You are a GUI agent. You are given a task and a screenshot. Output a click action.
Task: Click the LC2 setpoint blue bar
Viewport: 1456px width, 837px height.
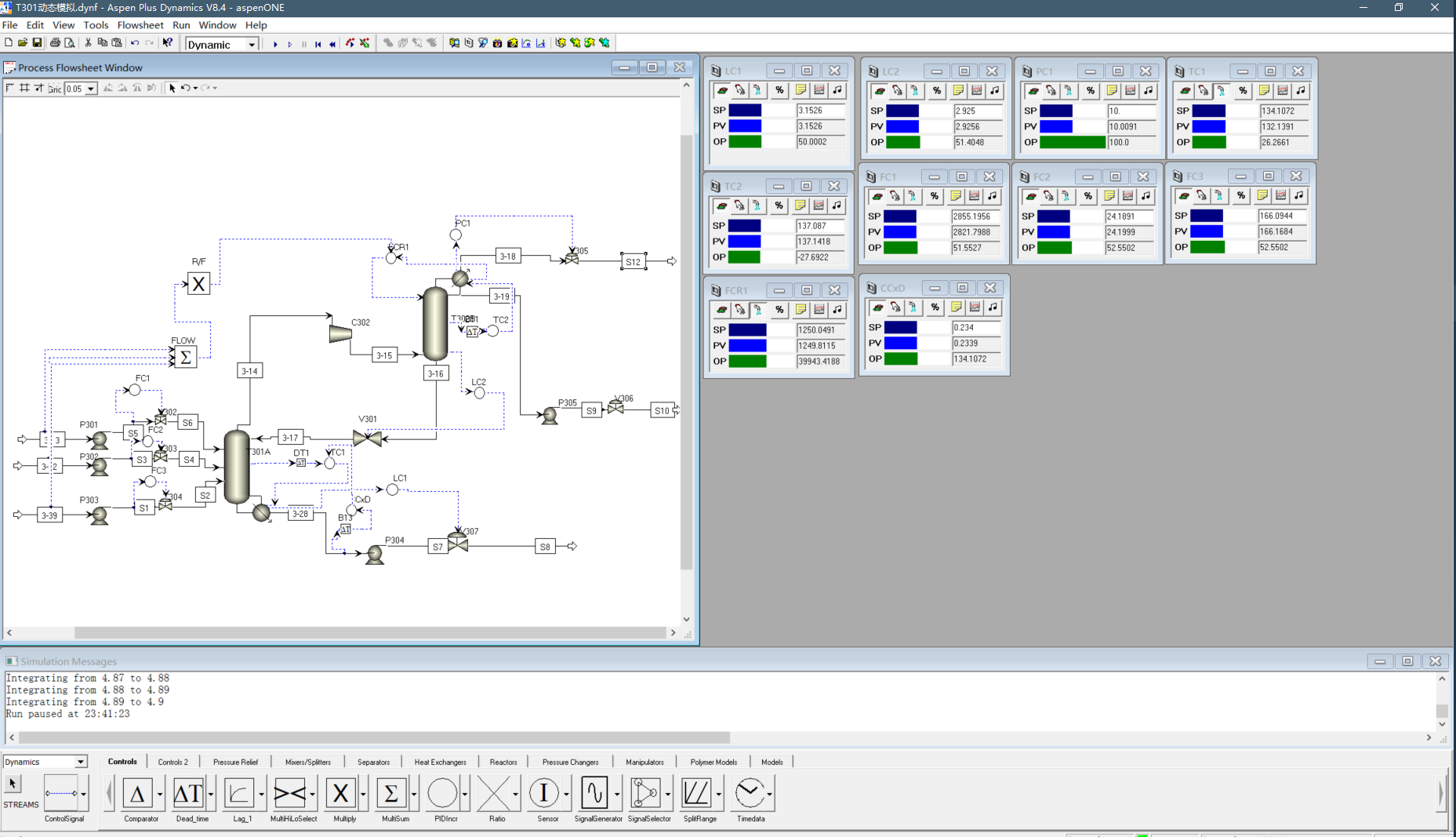902,111
